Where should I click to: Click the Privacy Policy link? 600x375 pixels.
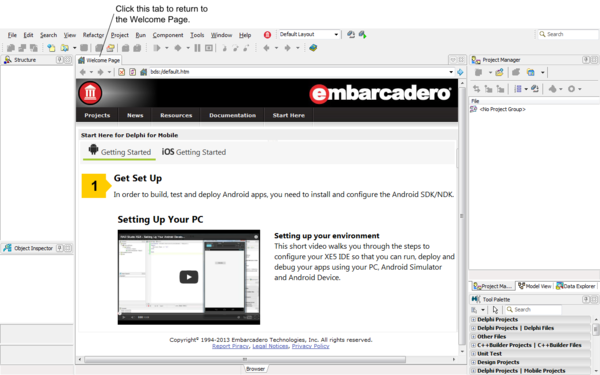pyautogui.click(x=310, y=346)
